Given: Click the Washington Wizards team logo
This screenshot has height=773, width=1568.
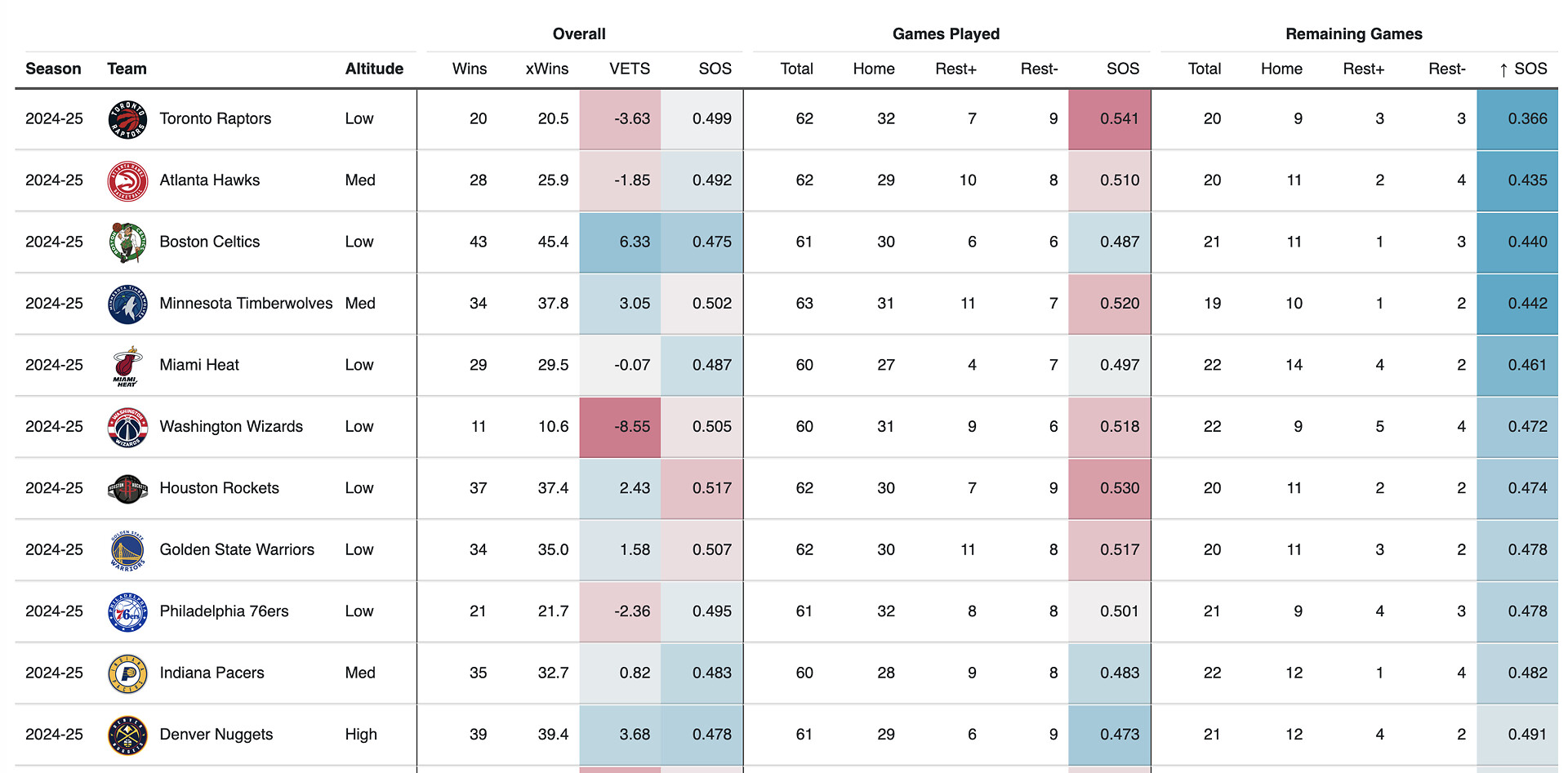Looking at the screenshot, I should click(127, 427).
